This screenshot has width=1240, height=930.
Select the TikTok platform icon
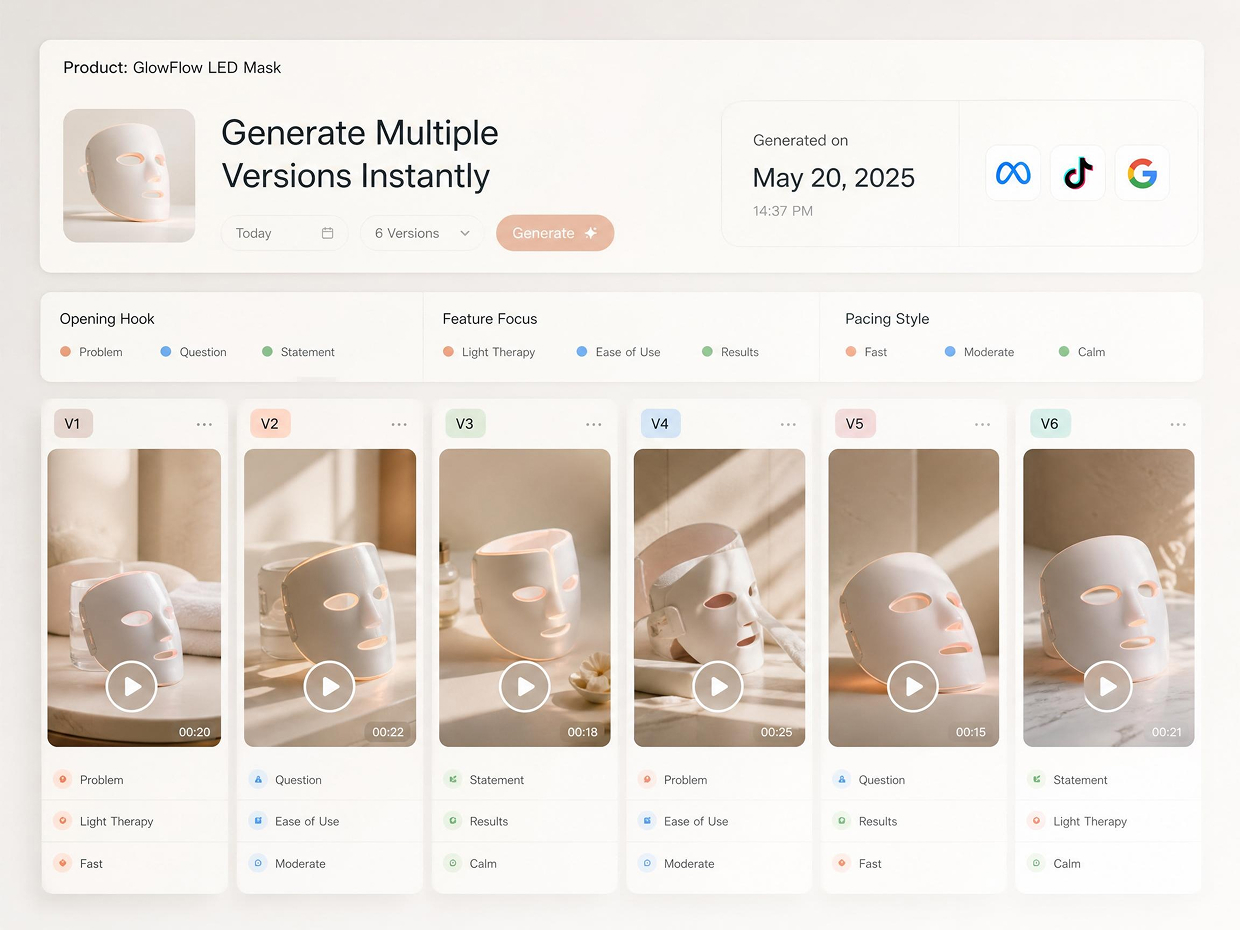[x=1078, y=173]
